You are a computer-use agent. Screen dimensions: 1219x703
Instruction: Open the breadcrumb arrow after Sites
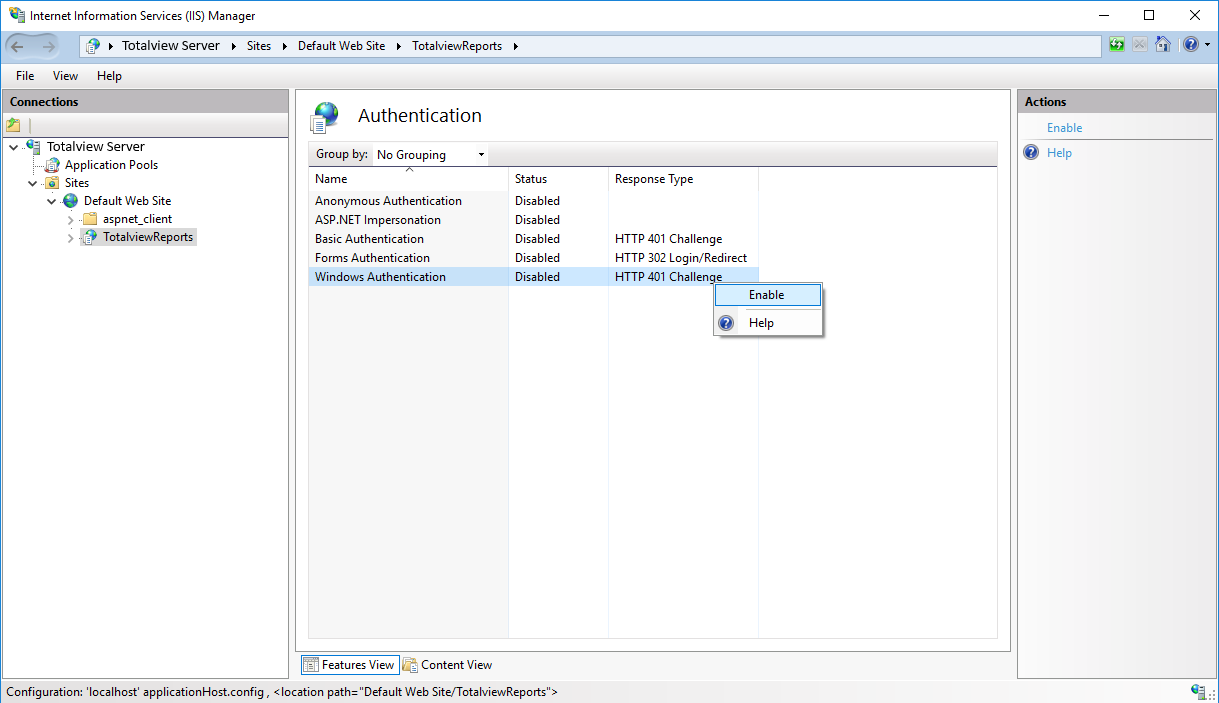[285, 46]
